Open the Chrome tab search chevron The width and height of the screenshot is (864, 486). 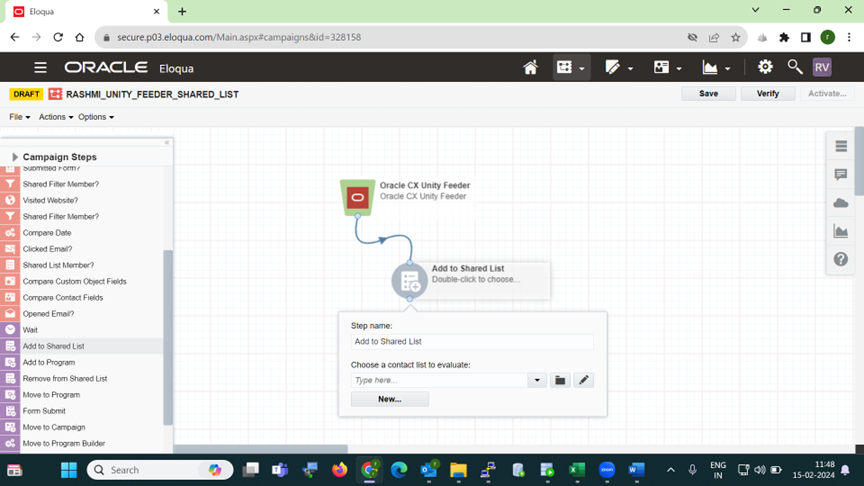point(755,10)
